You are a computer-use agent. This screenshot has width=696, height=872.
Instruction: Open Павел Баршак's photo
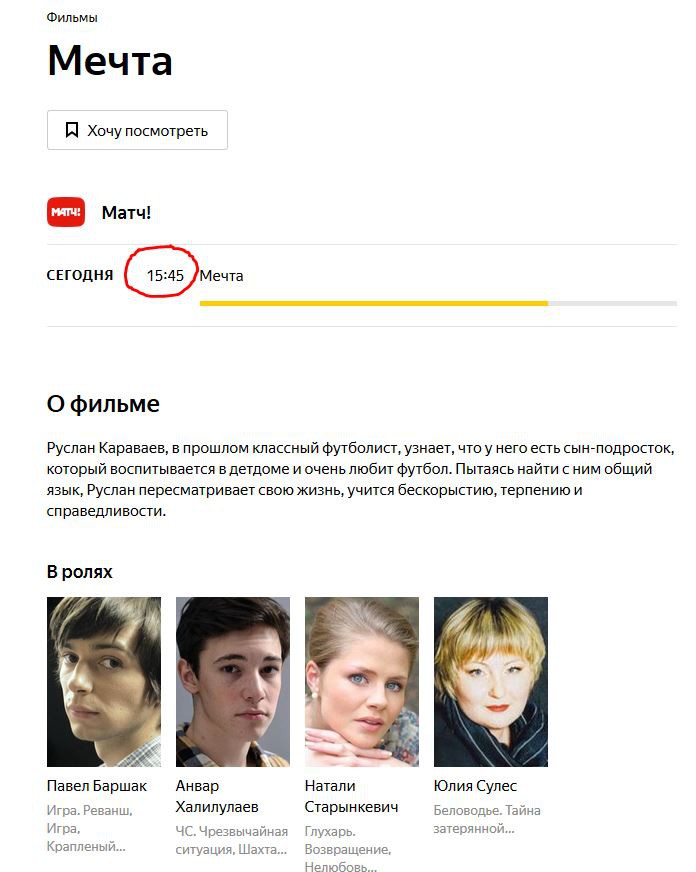pyautogui.click(x=104, y=682)
